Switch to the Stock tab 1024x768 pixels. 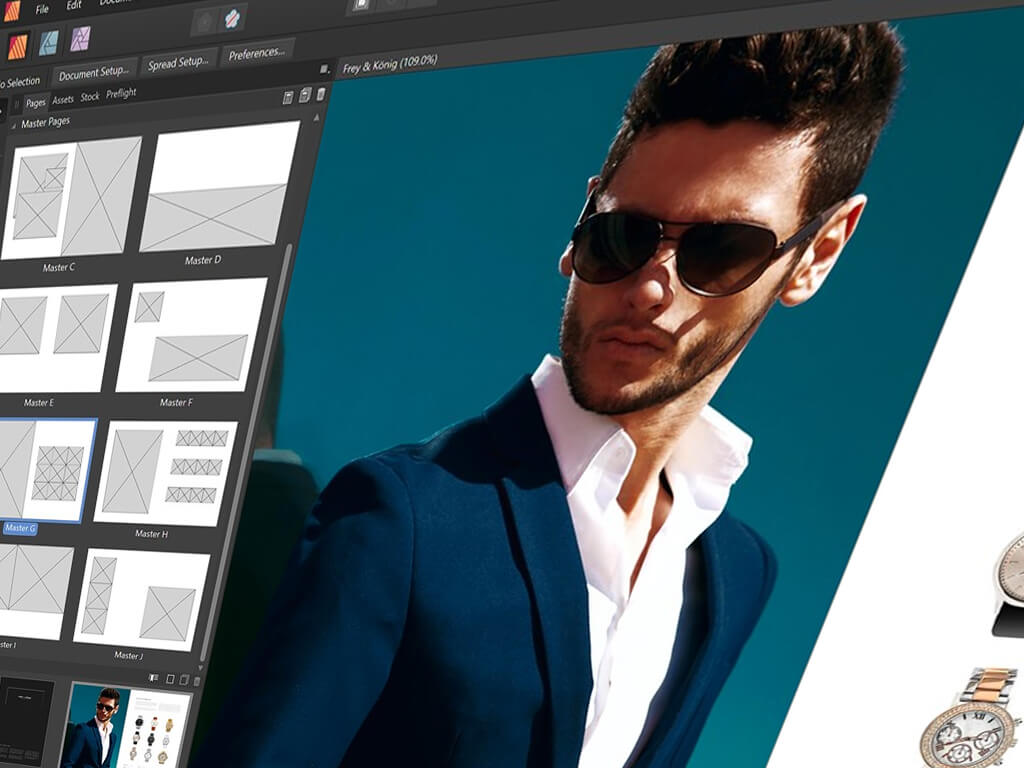point(90,97)
